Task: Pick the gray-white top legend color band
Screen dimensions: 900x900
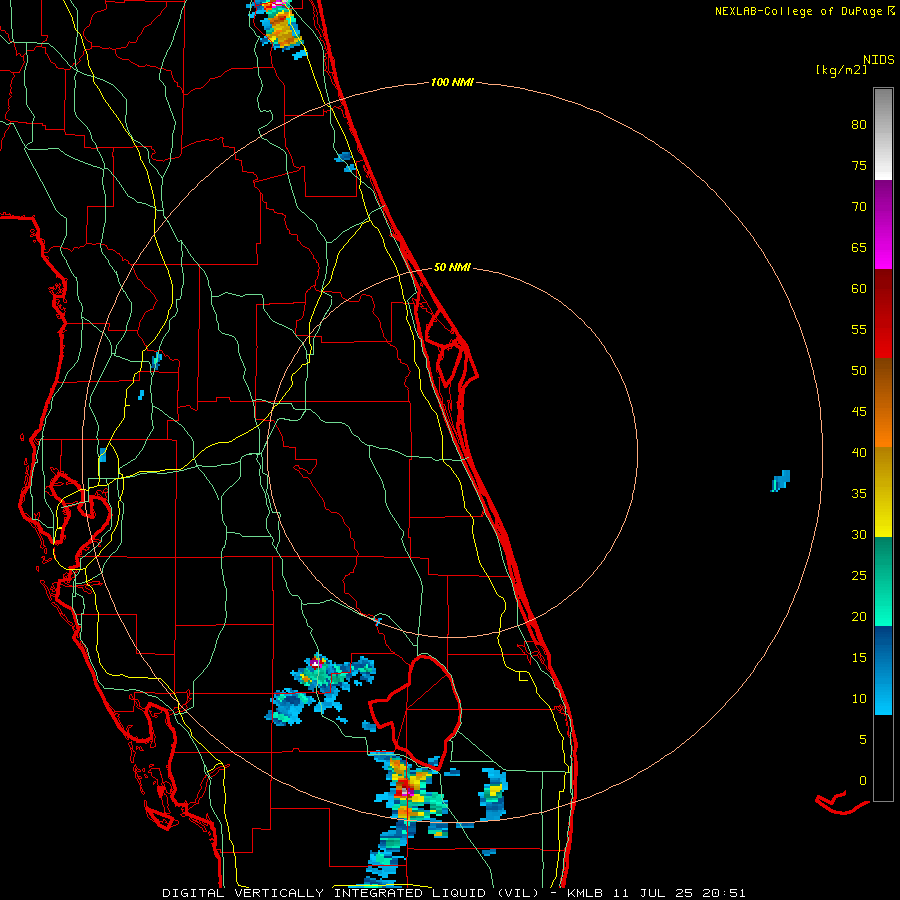Action: pos(883,134)
